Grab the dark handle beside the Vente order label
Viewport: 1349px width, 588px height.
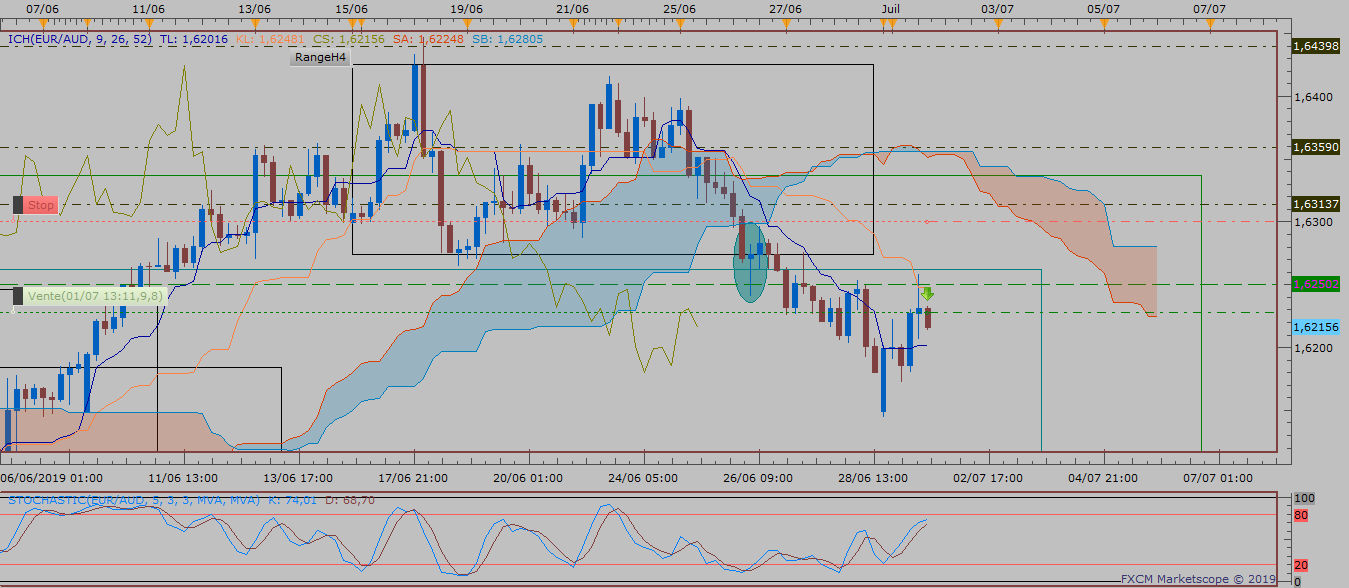pyautogui.click(x=17, y=296)
